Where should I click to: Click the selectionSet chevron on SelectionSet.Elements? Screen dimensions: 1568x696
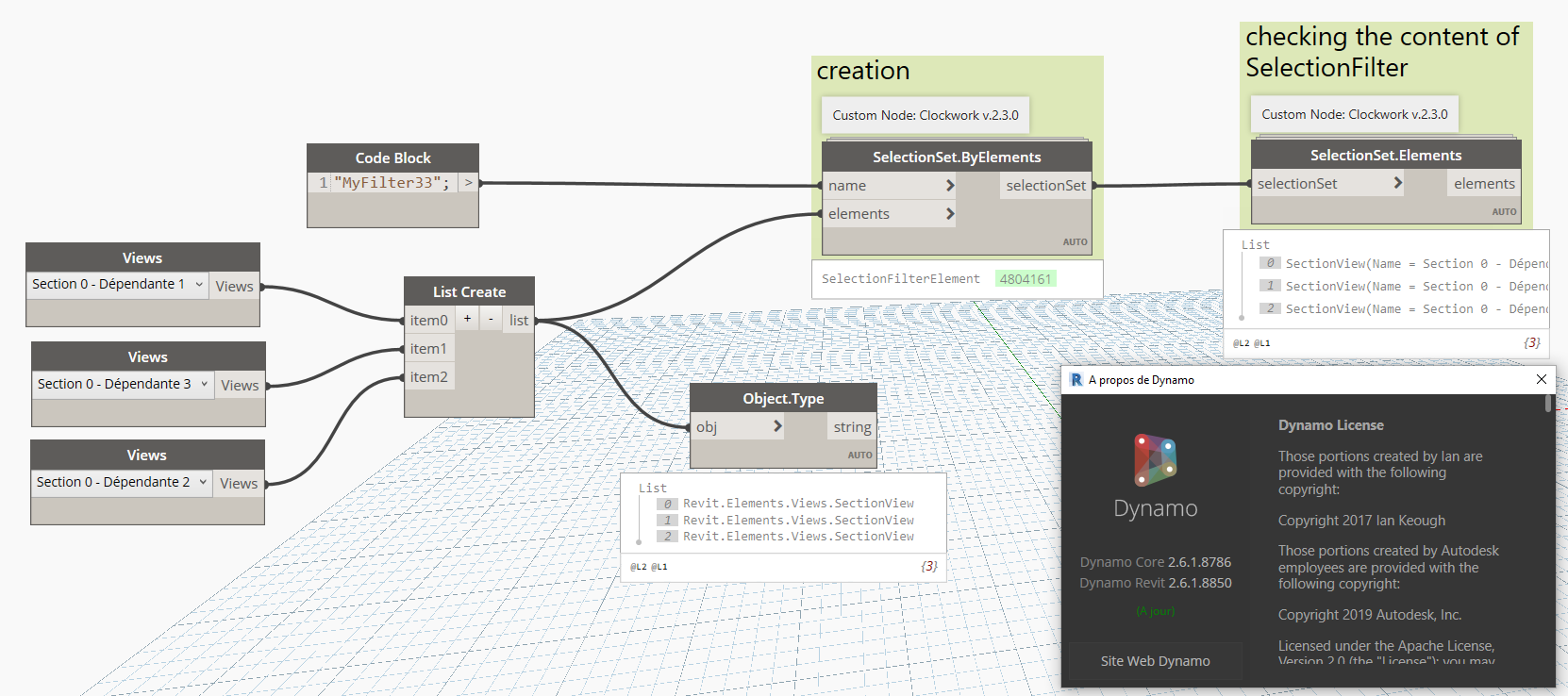1398,184
